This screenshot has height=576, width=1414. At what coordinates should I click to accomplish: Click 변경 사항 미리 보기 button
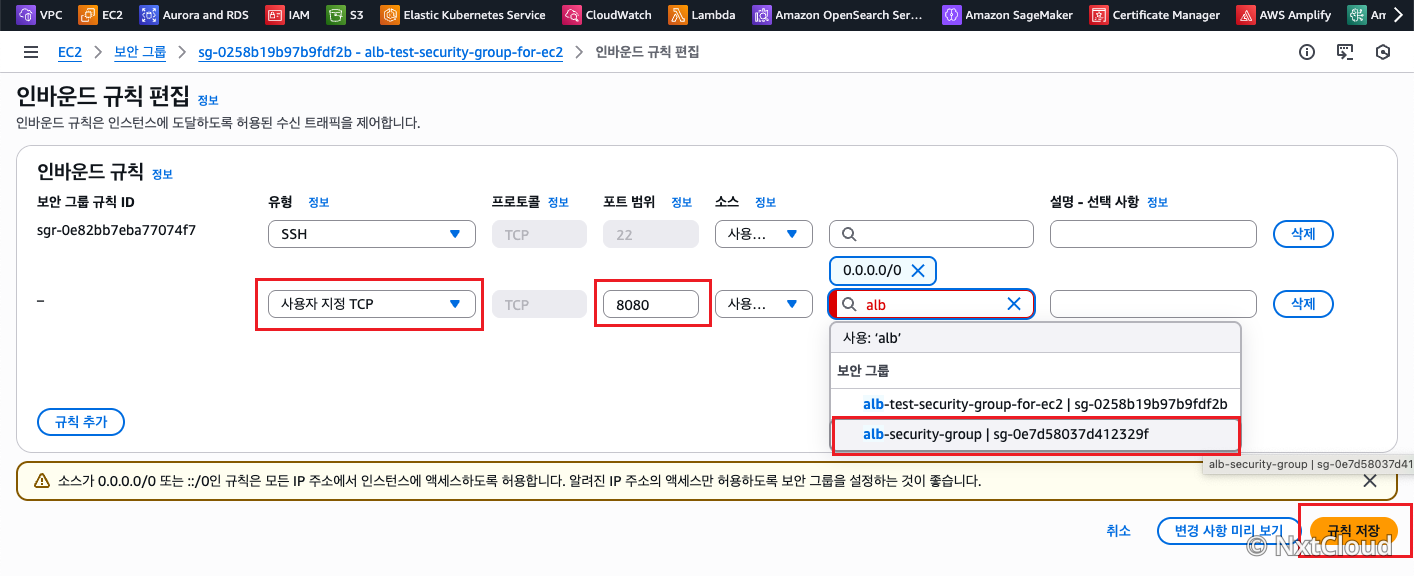(1229, 531)
